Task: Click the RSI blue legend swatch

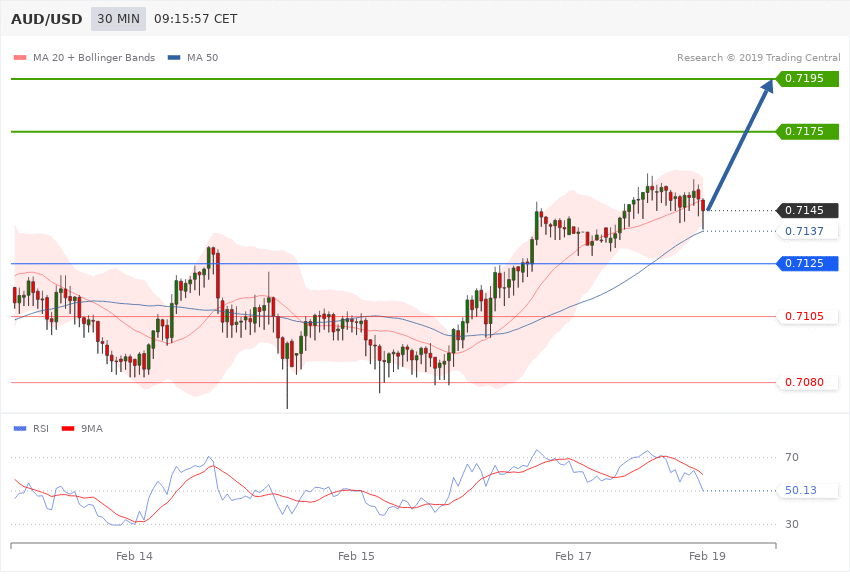Action: click(x=20, y=429)
